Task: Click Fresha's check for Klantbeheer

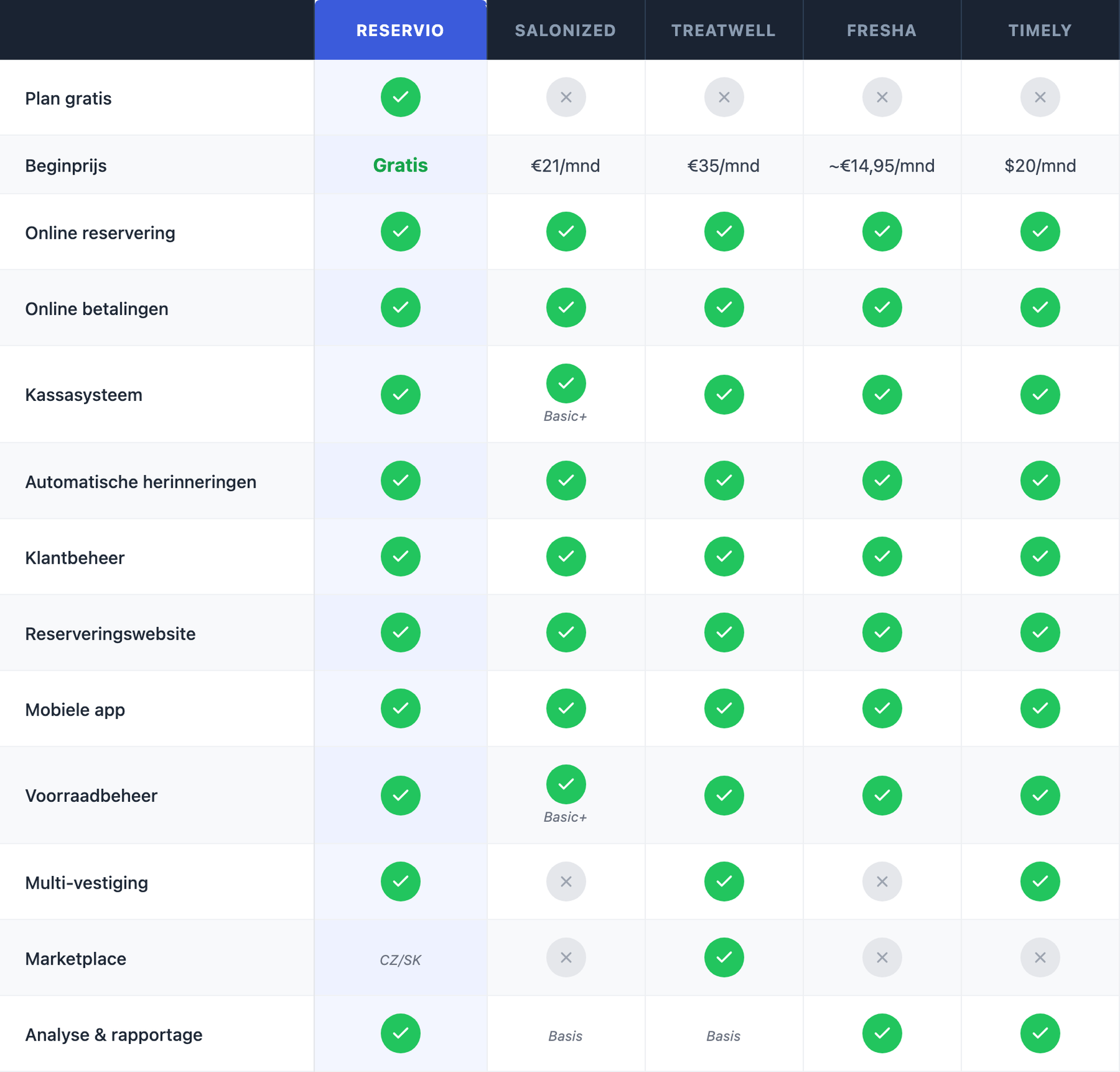Action: pyautogui.click(x=882, y=556)
